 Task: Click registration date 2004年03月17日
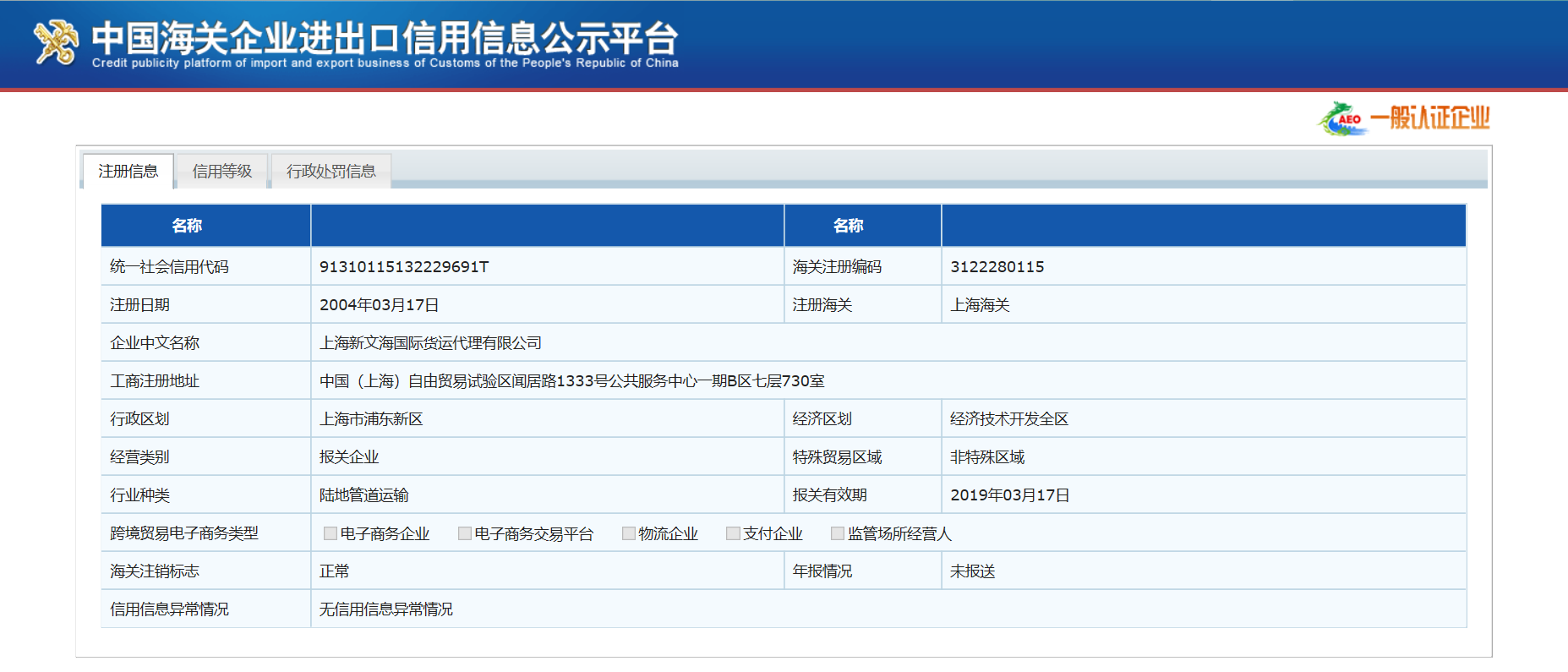click(x=380, y=305)
